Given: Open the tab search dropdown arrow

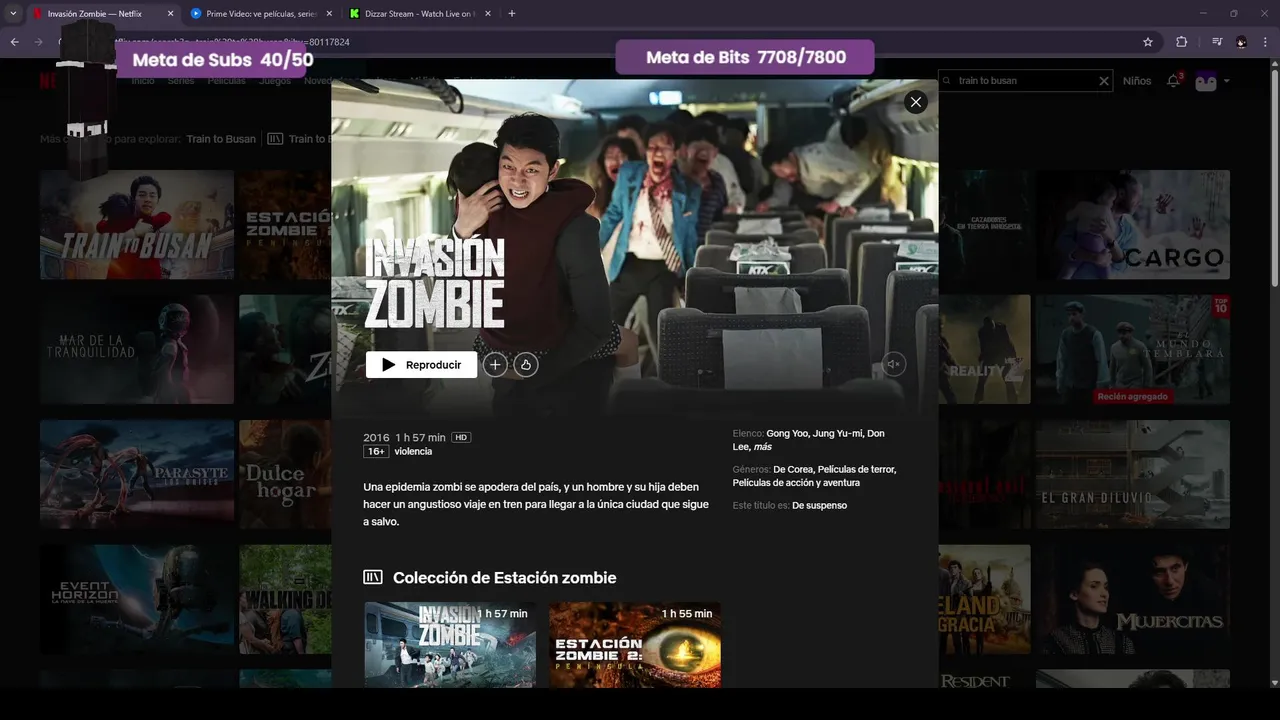Looking at the screenshot, I should (x=13, y=14).
